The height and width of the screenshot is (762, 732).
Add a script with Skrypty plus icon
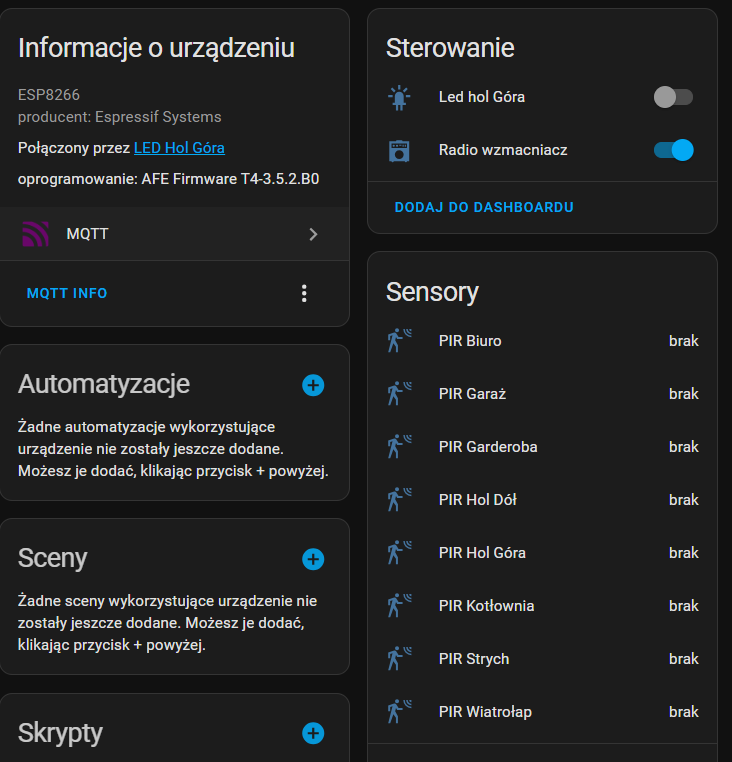313,733
